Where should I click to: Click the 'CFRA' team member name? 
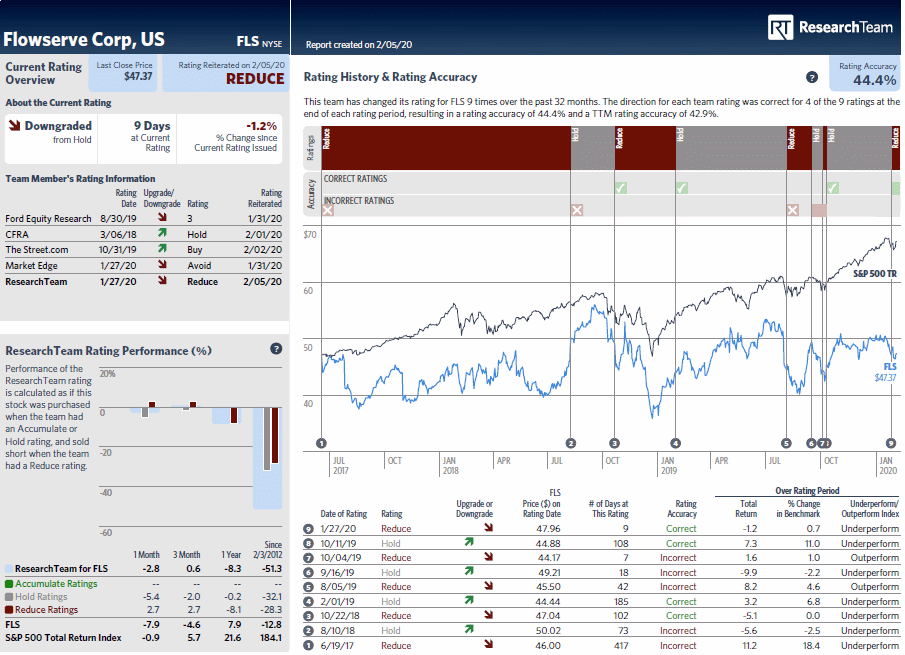(17, 234)
